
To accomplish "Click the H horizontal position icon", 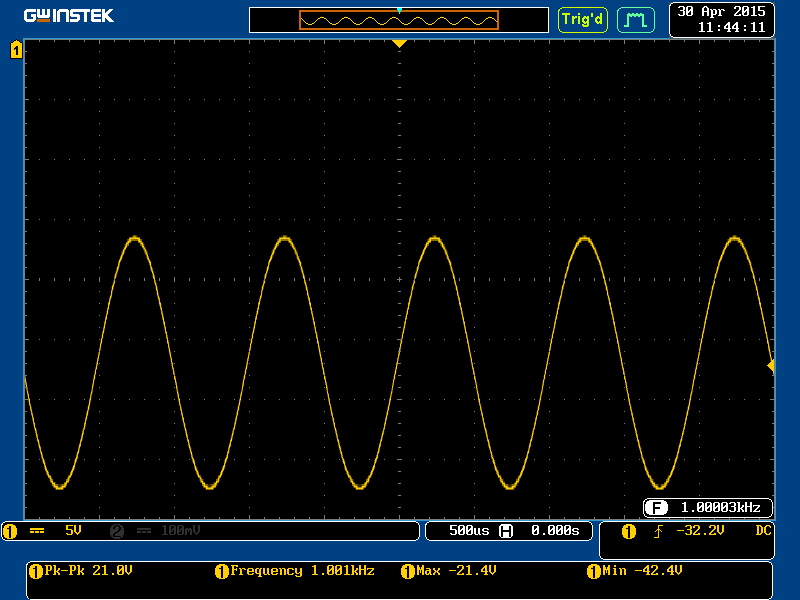I will [x=506, y=531].
